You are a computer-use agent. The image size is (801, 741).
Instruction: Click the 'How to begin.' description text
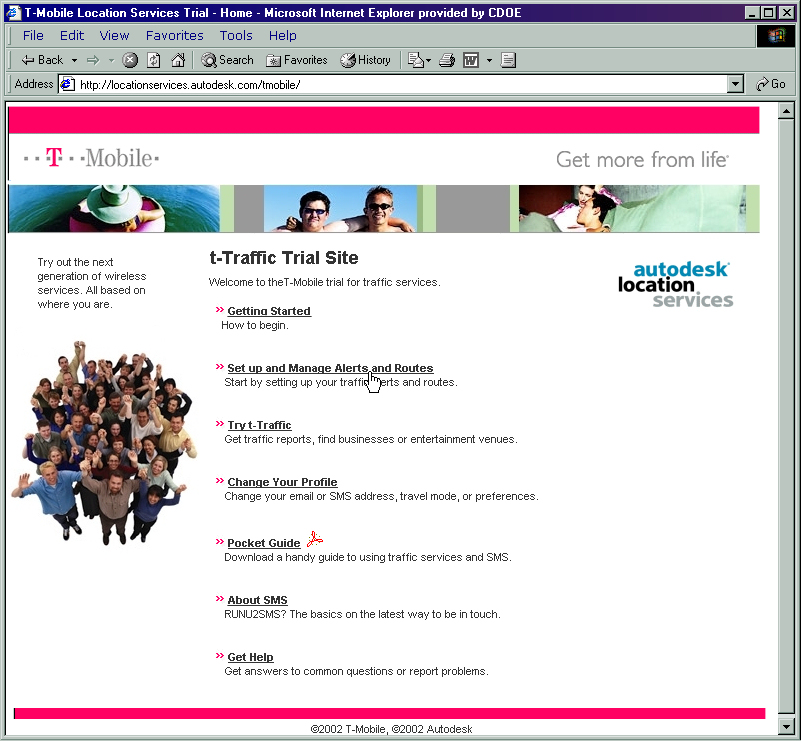(x=255, y=325)
